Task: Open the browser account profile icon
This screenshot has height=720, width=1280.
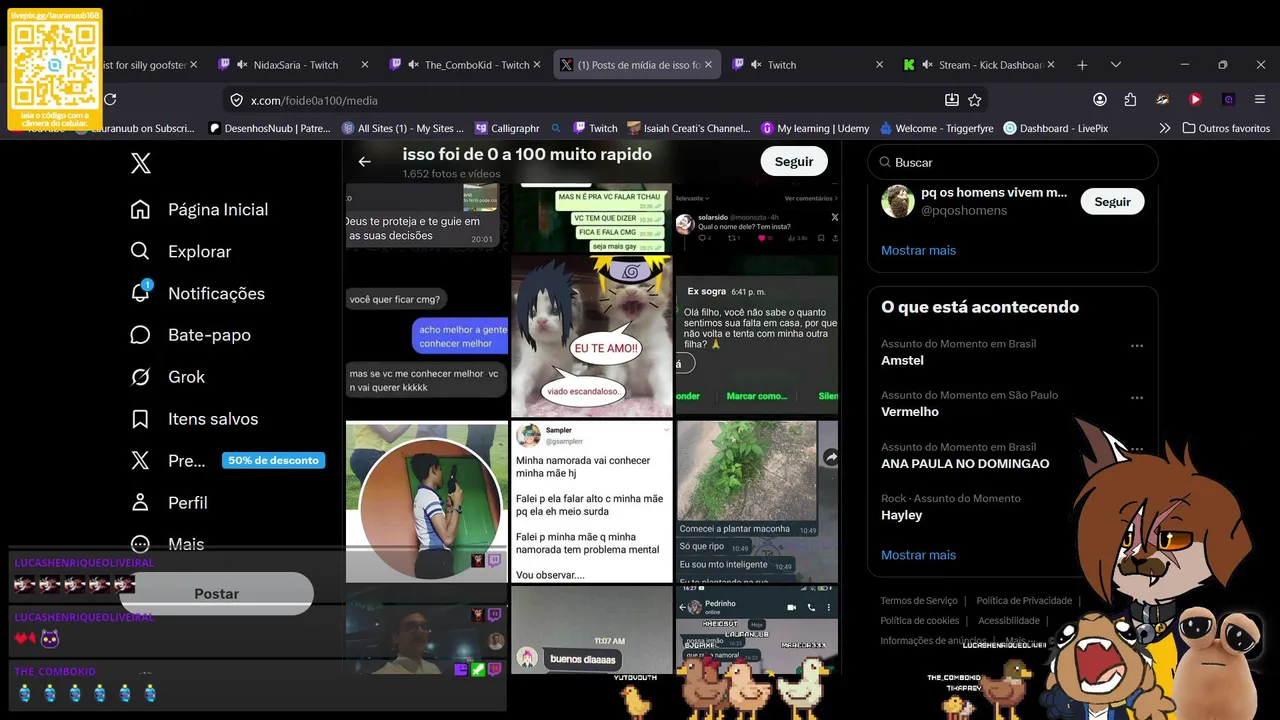Action: (x=1100, y=100)
